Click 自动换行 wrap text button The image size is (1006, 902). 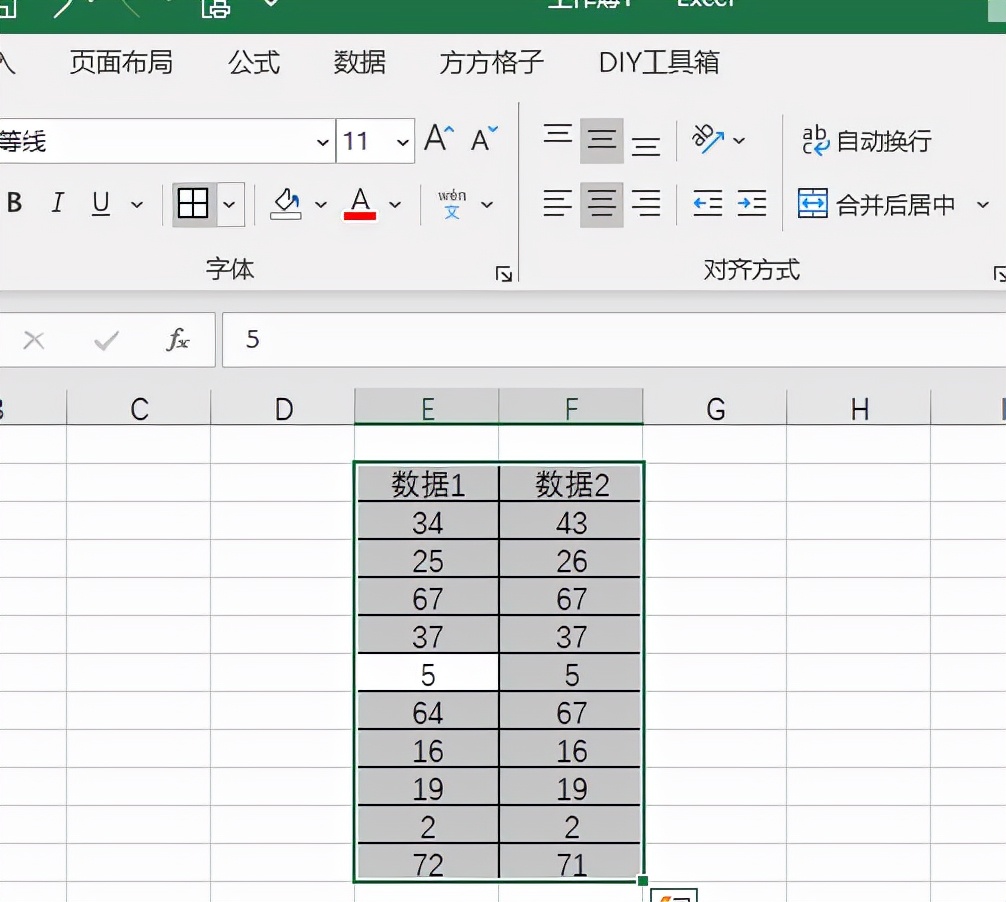pyautogui.click(x=867, y=140)
